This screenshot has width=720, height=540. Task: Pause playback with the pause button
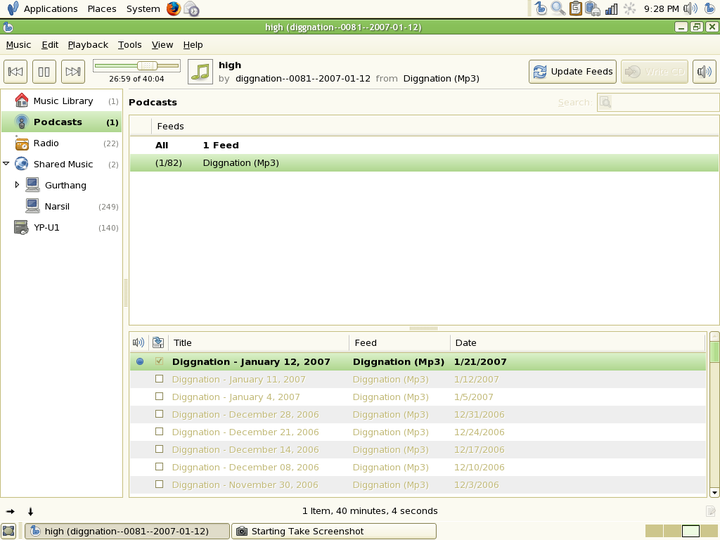point(44,71)
